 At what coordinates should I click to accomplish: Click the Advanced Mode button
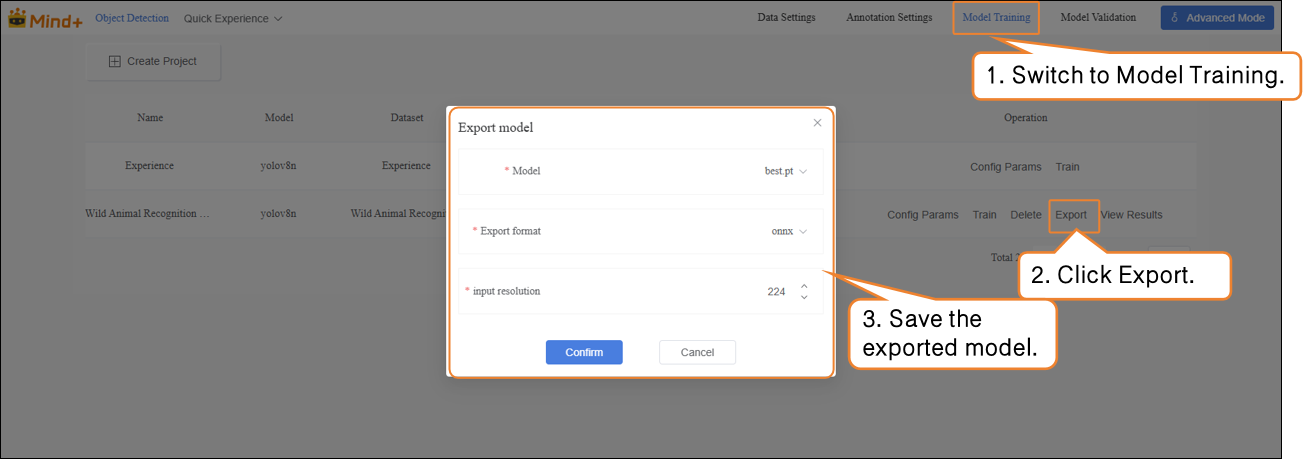pyautogui.click(x=1217, y=18)
